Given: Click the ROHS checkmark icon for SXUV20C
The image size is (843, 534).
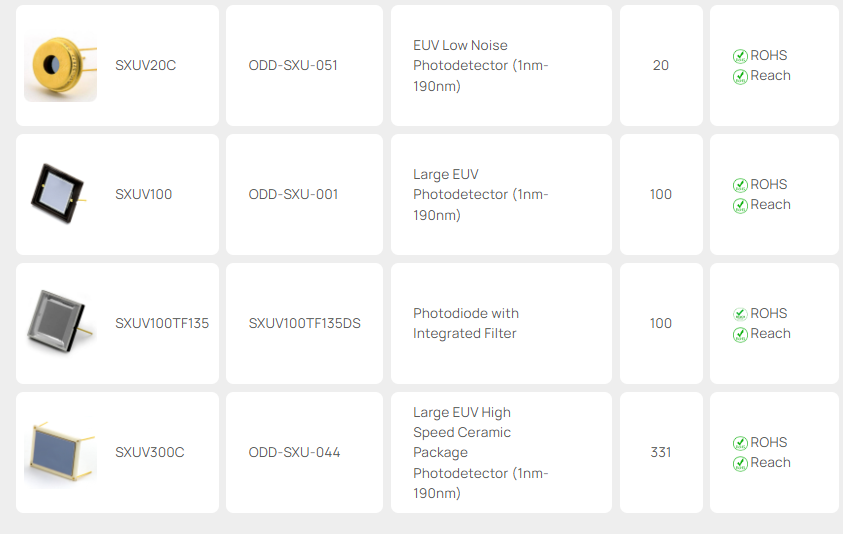Looking at the screenshot, I should pyautogui.click(x=740, y=57).
